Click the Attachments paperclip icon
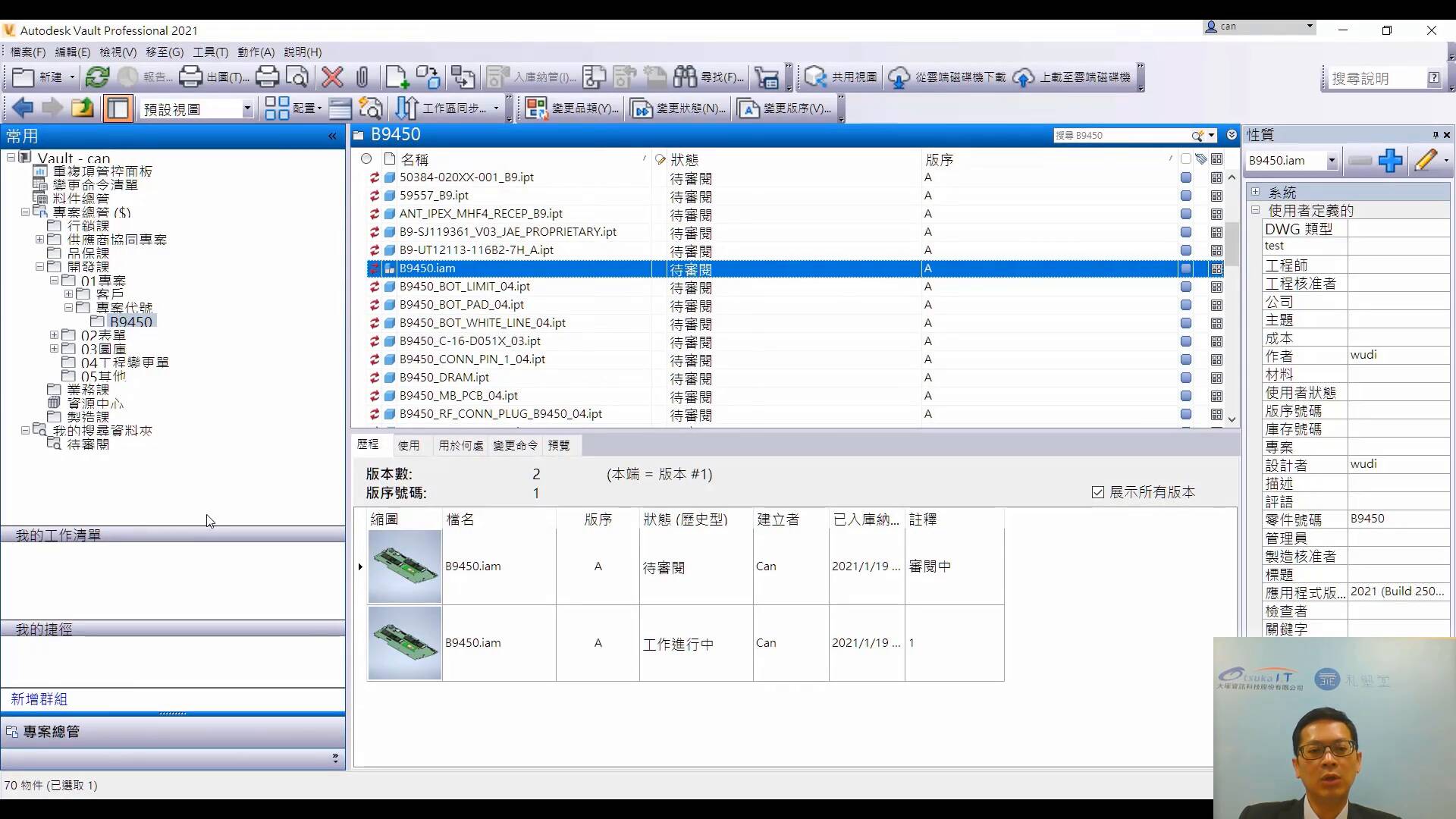 click(x=362, y=77)
